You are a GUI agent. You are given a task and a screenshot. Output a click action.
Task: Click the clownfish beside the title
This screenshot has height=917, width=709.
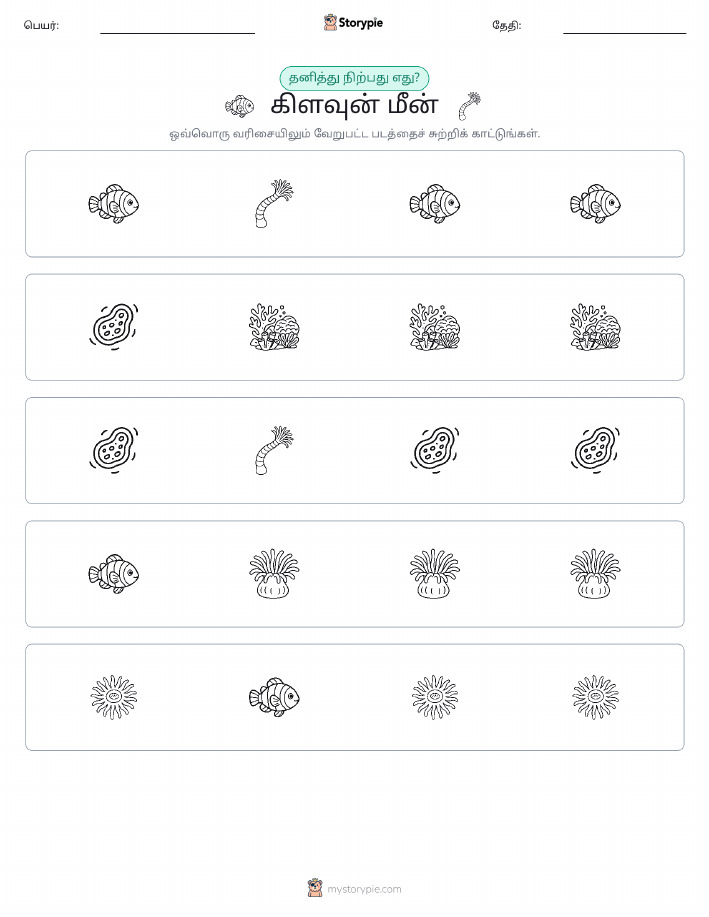tap(240, 106)
